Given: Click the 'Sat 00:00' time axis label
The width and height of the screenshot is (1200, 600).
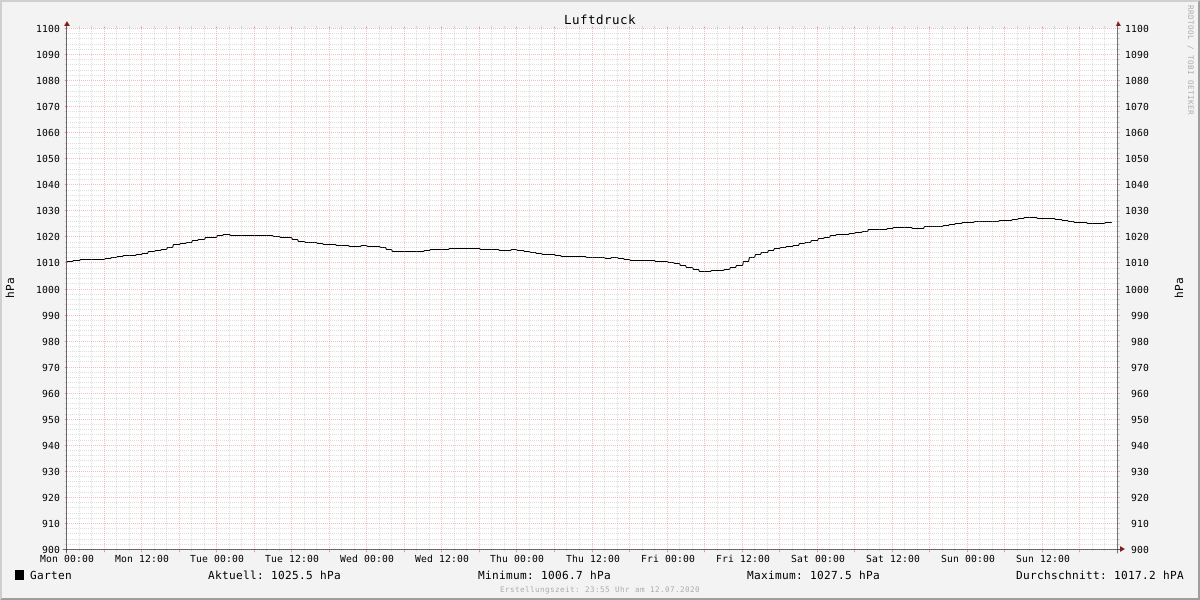Looking at the screenshot, I should 818,559.
